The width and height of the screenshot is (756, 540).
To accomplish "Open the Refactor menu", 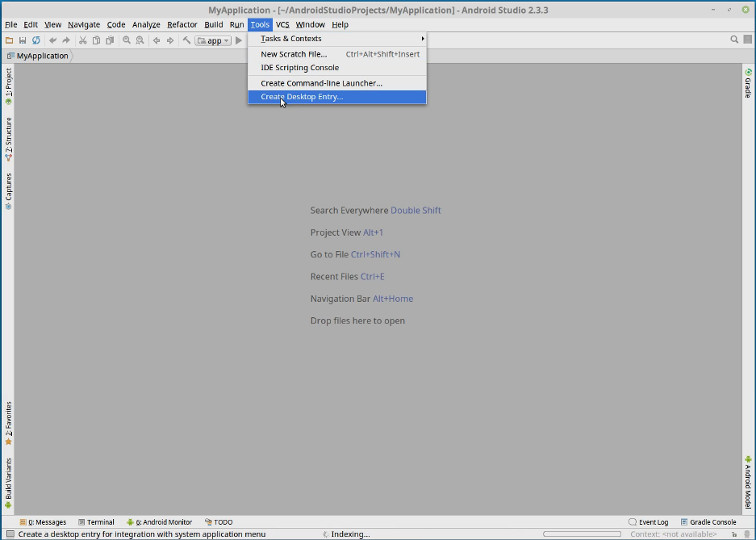I will click(182, 25).
